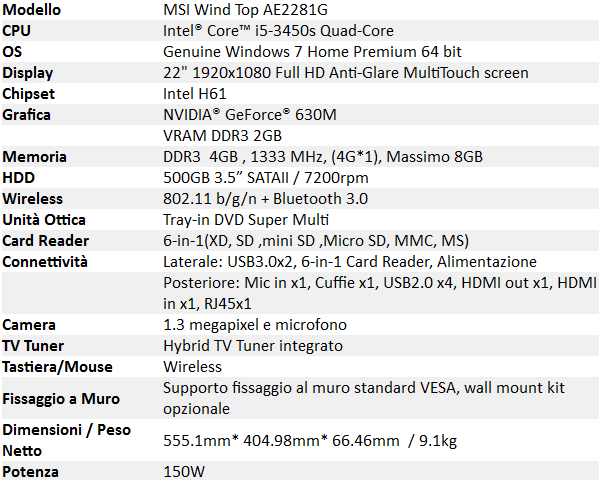Screen dimensions: 599x480
Task: Select the 150W Potenza value
Action: click(184, 472)
